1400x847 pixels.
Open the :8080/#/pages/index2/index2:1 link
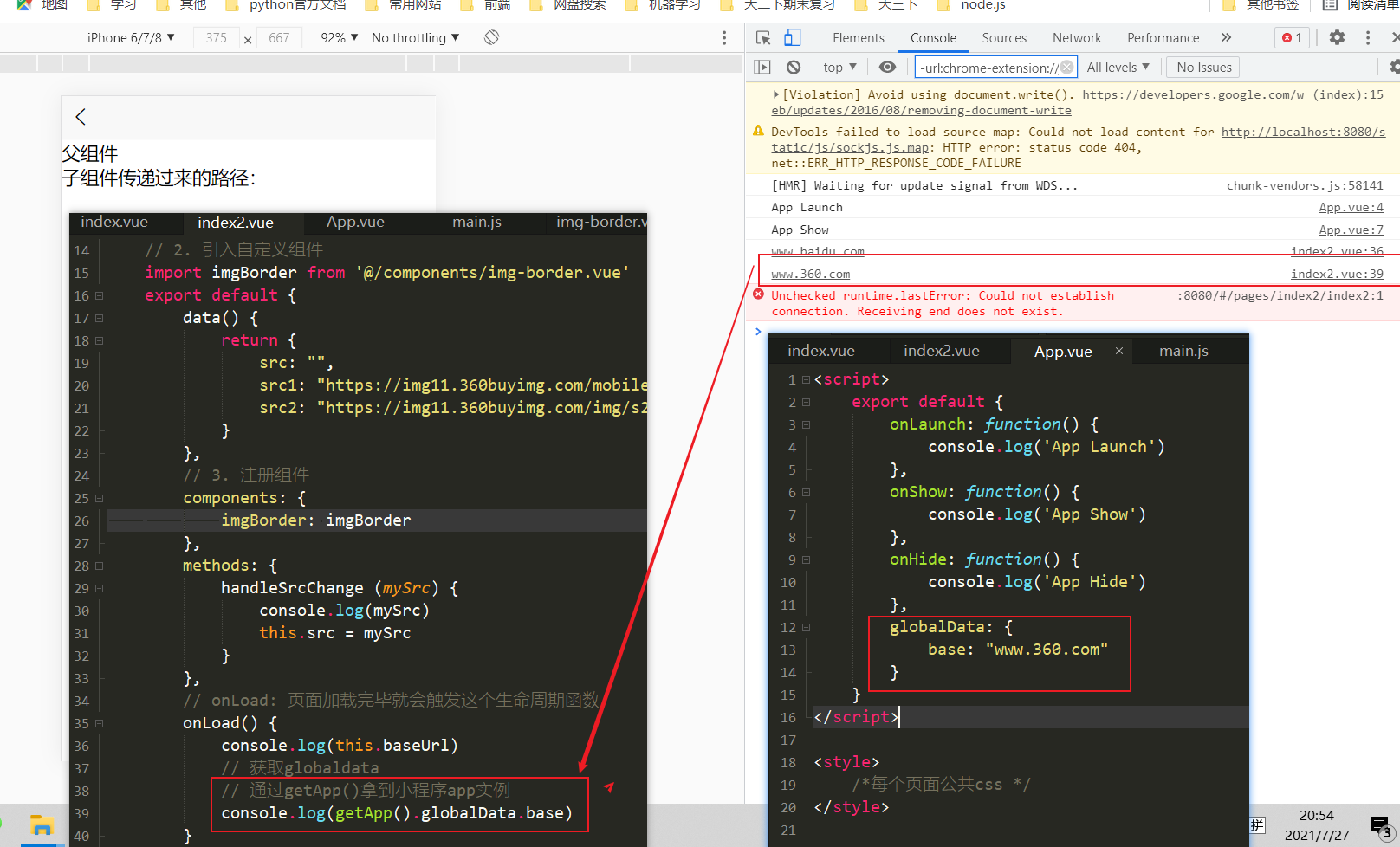click(x=1280, y=295)
